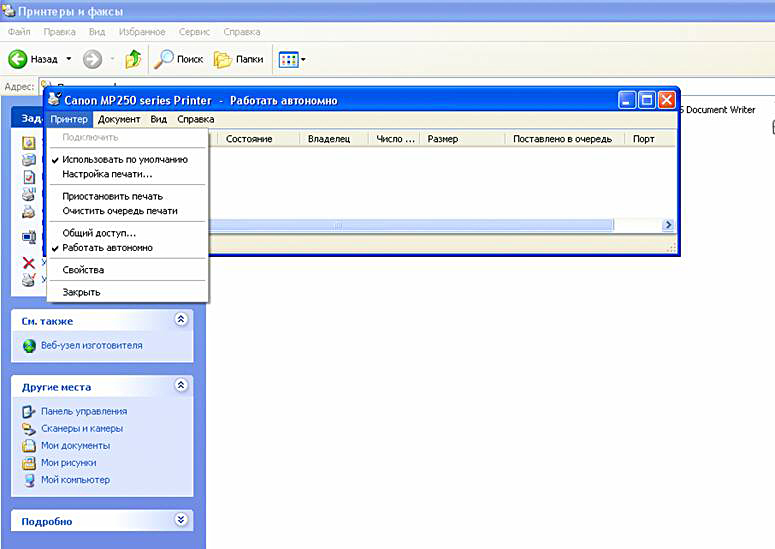The width and height of the screenshot is (775, 549).
Task: Toggle Использовать по умолчанию checked item
Action: [x=124, y=159]
